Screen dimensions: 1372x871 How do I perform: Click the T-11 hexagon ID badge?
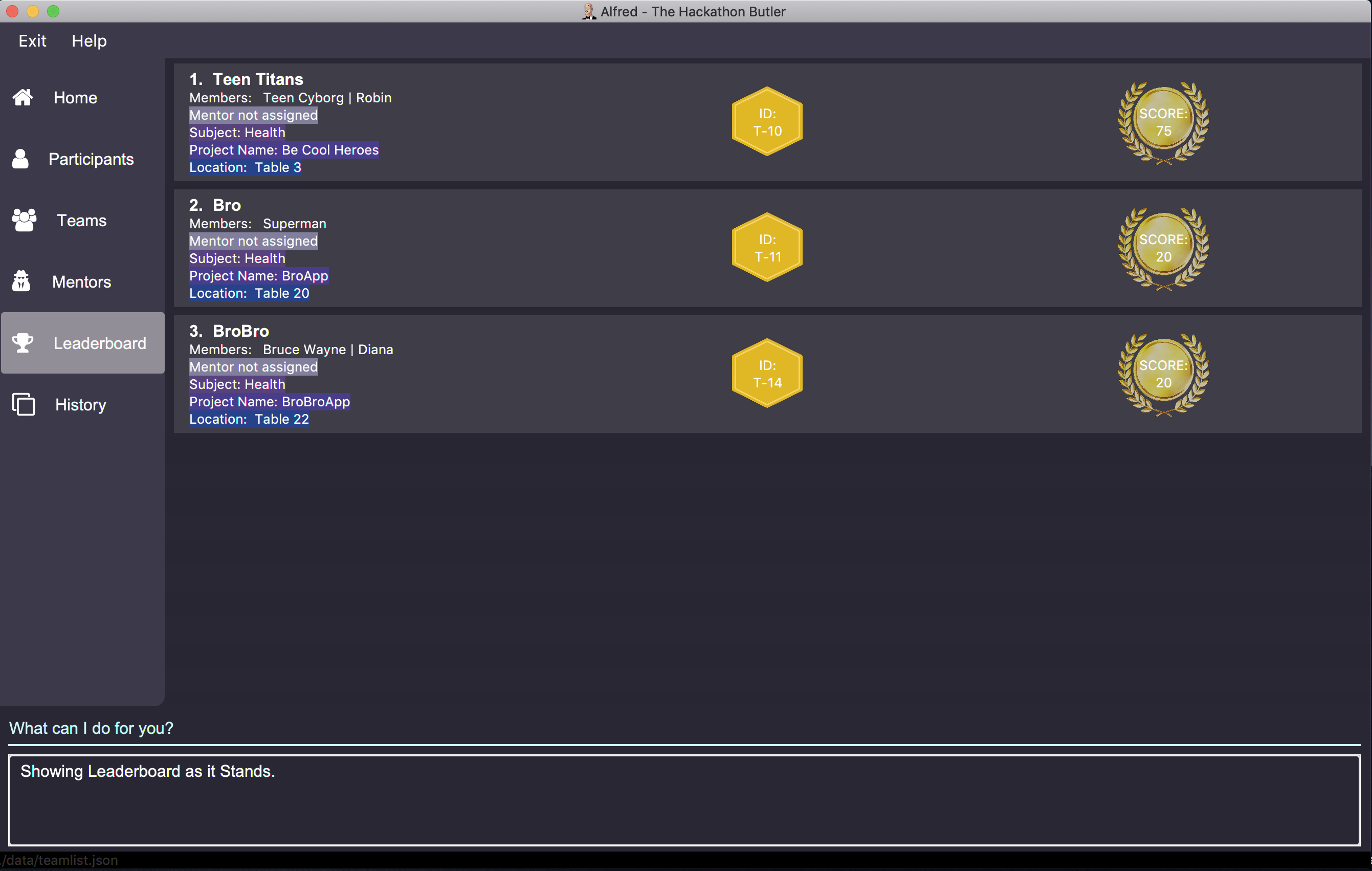[769, 248]
